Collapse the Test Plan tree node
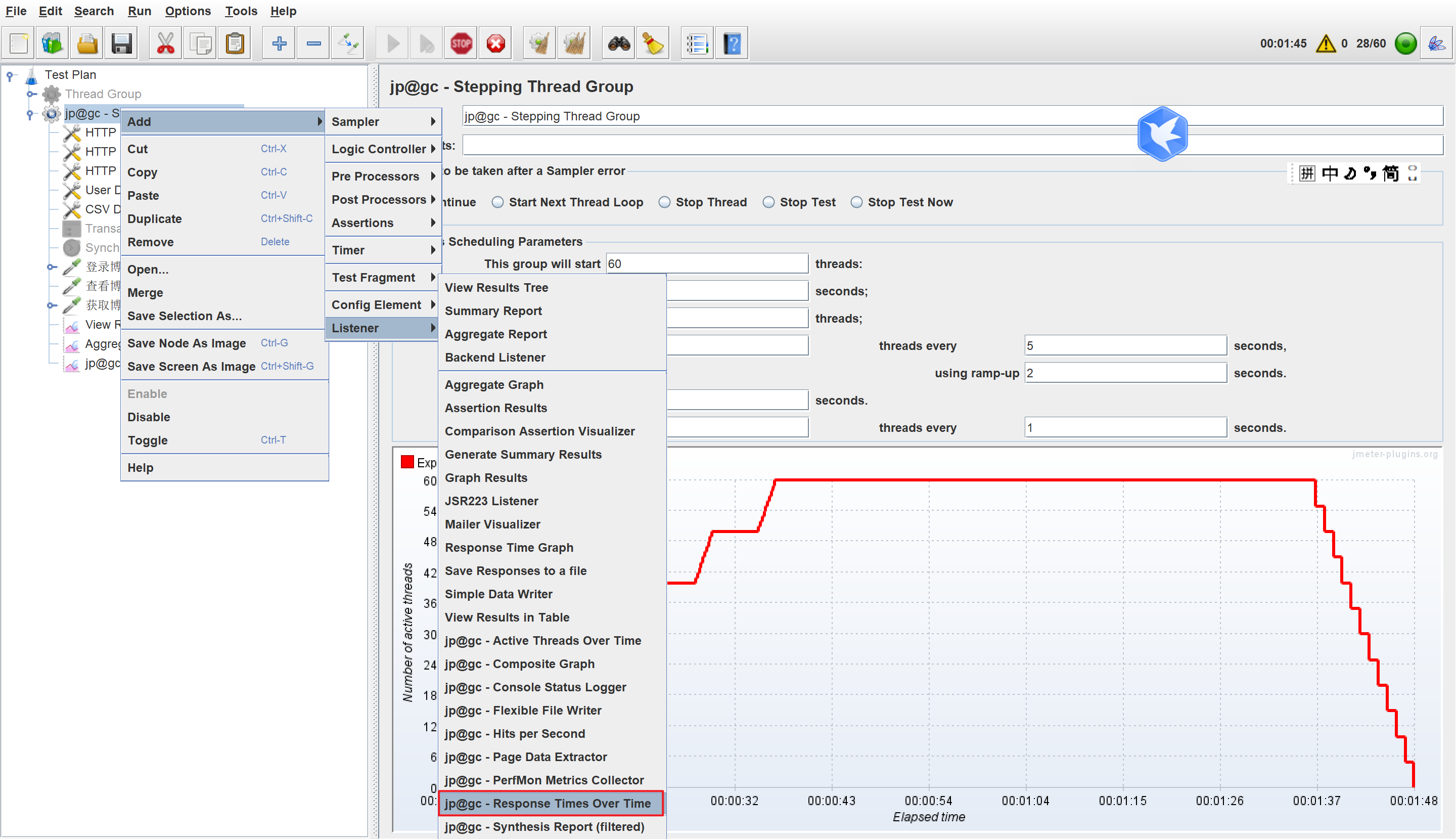Image resolution: width=1456 pixels, height=839 pixels. pos(10,75)
